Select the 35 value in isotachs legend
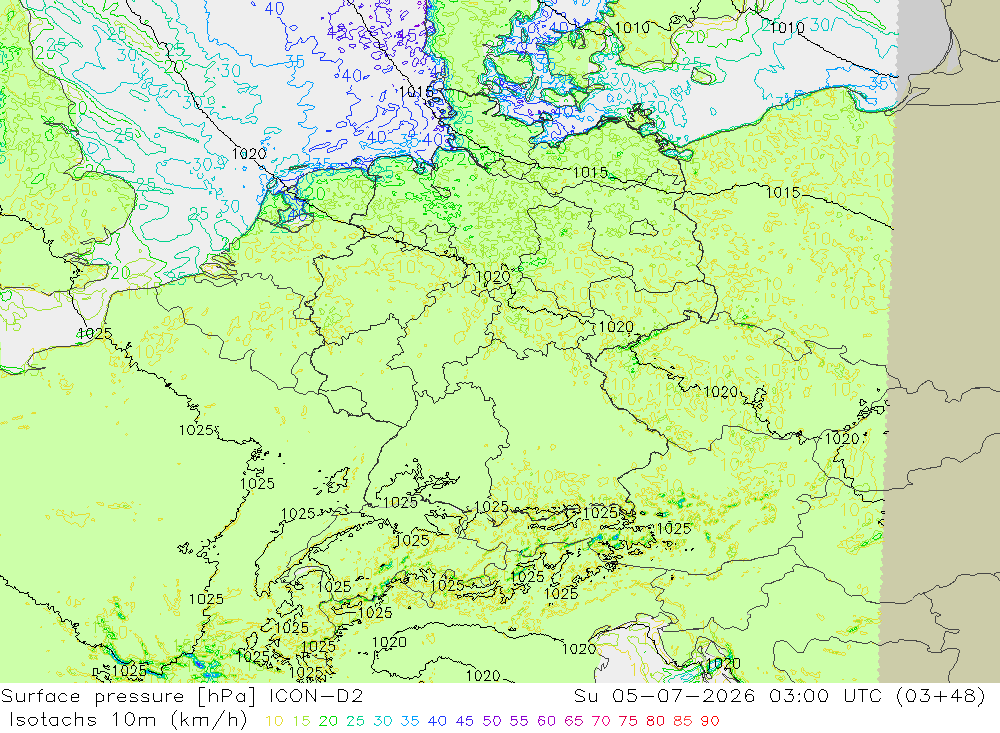Image resolution: width=1000 pixels, height=733 pixels. (410, 721)
